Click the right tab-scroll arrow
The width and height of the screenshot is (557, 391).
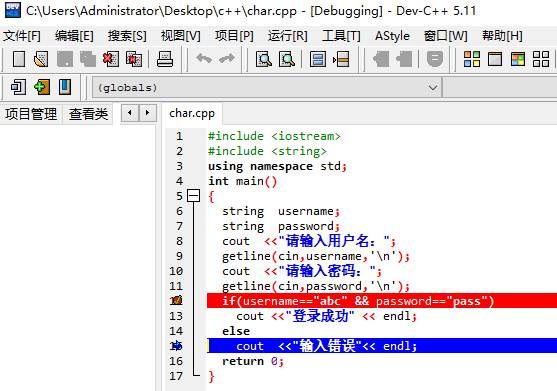(x=147, y=113)
